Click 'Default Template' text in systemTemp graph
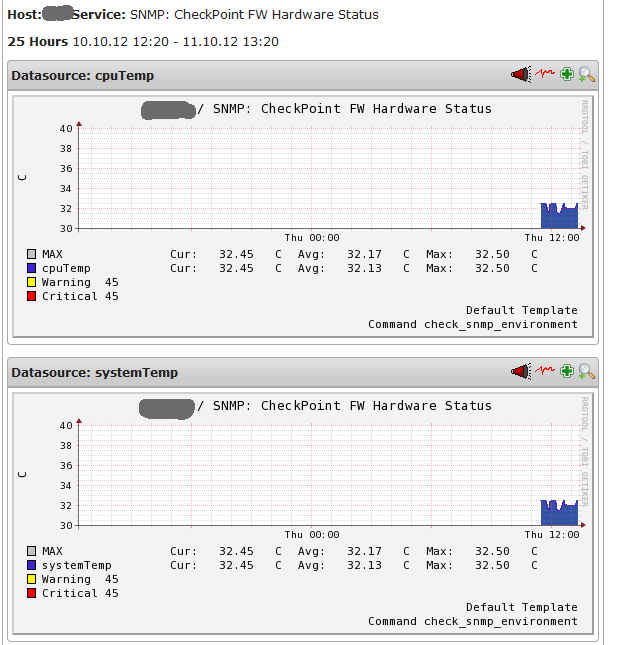Screen dimensions: 625x645 click(522, 607)
